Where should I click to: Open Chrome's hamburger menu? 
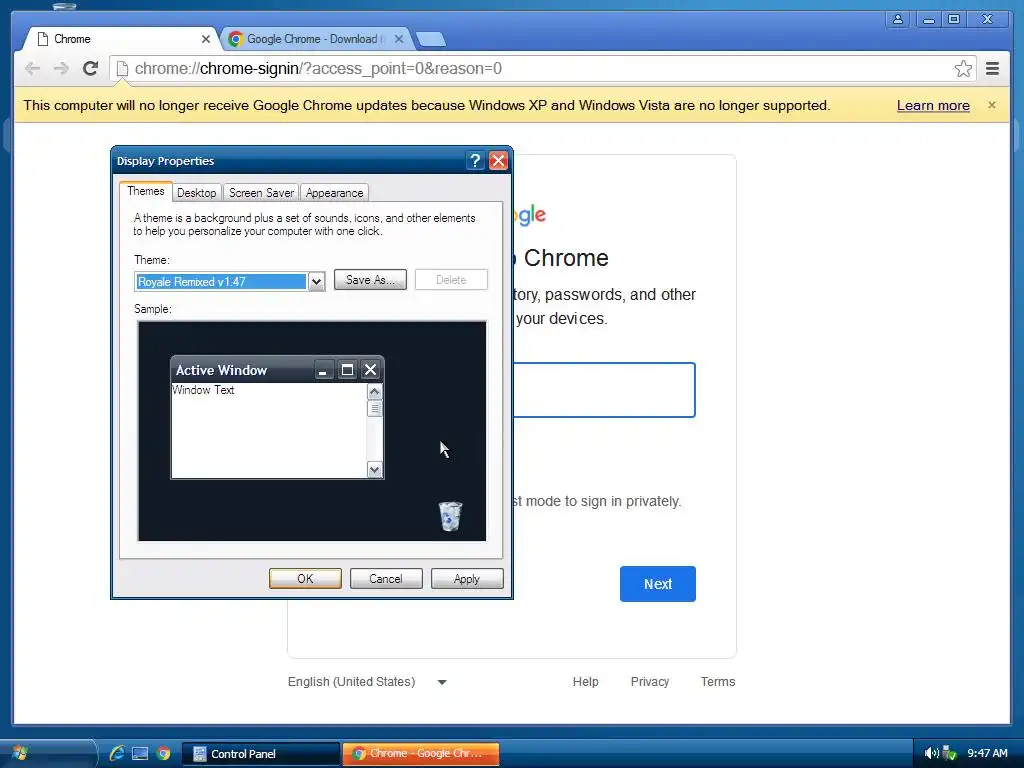tap(993, 69)
